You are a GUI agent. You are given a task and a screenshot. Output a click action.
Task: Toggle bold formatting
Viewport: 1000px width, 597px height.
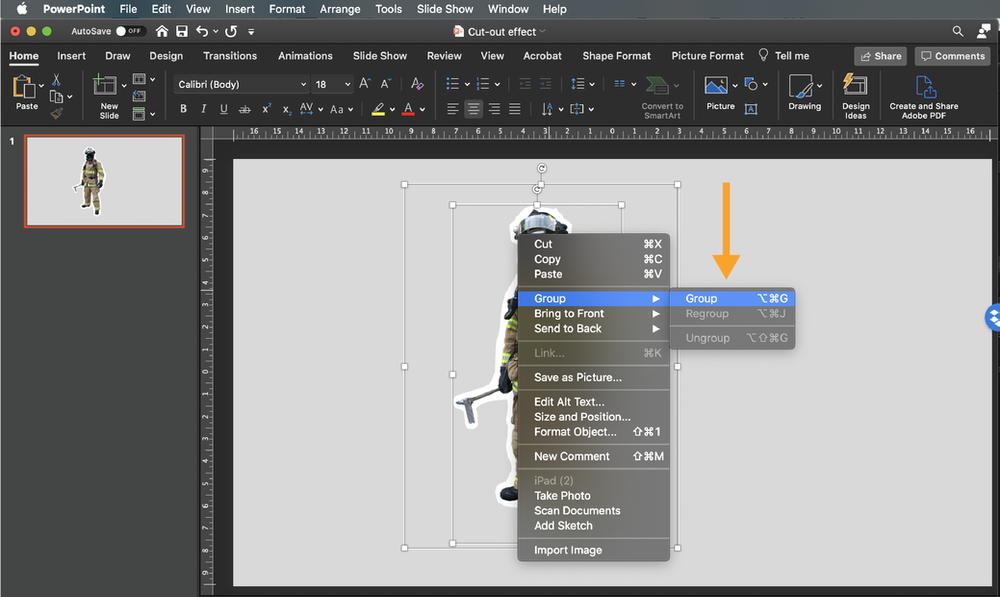point(183,108)
